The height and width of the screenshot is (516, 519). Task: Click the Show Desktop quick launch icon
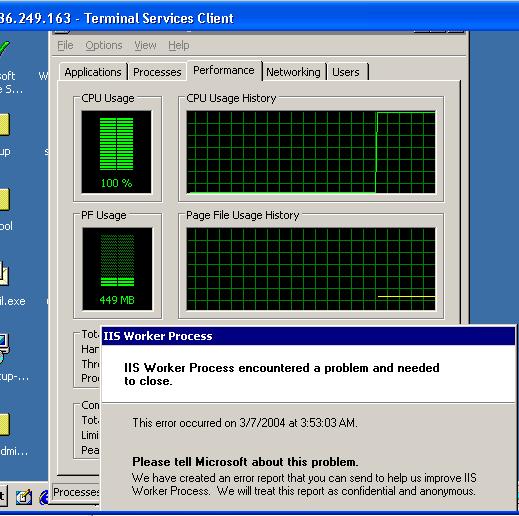(x=24, y=497)
